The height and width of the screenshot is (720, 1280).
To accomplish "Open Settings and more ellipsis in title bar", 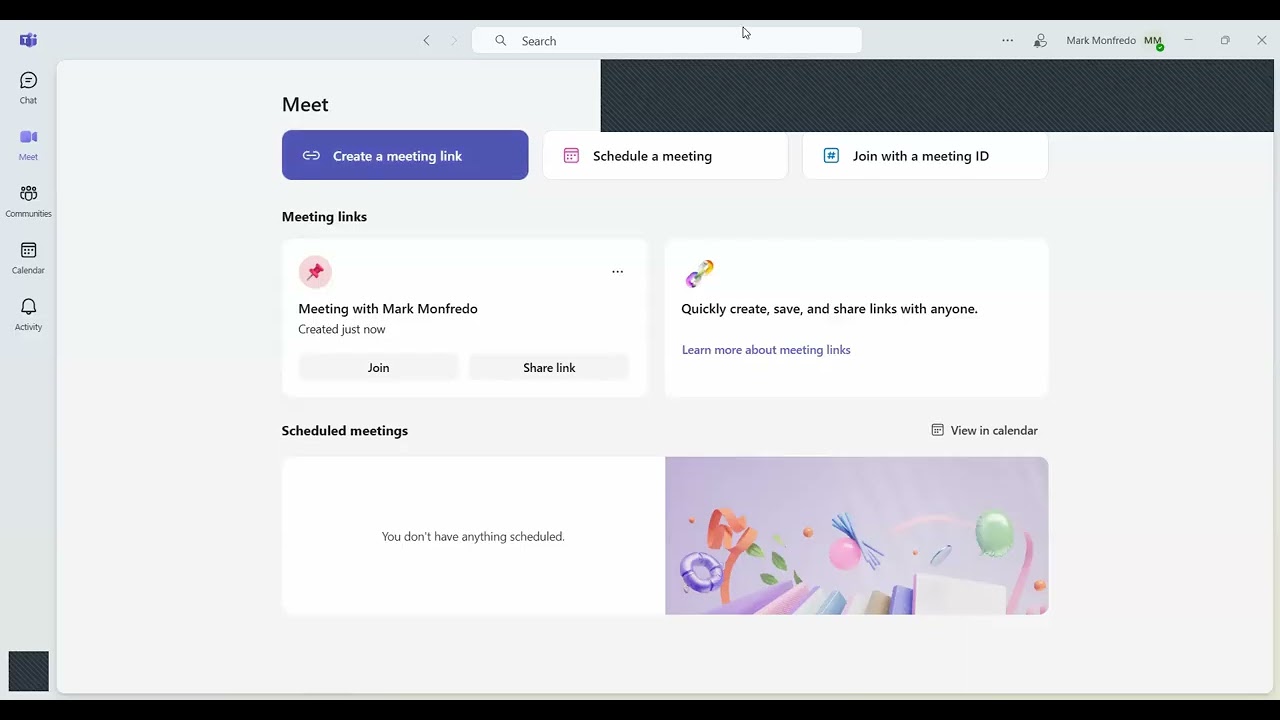I will coord(1007,41).
